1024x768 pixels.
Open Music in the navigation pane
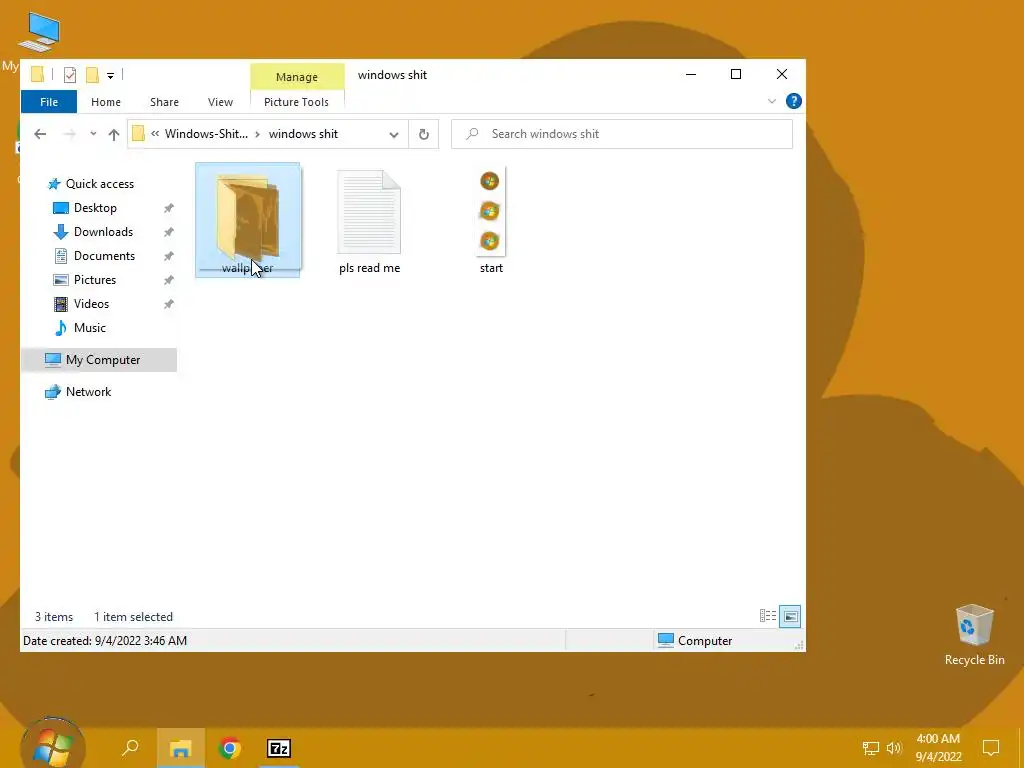(x=89, y=328)
